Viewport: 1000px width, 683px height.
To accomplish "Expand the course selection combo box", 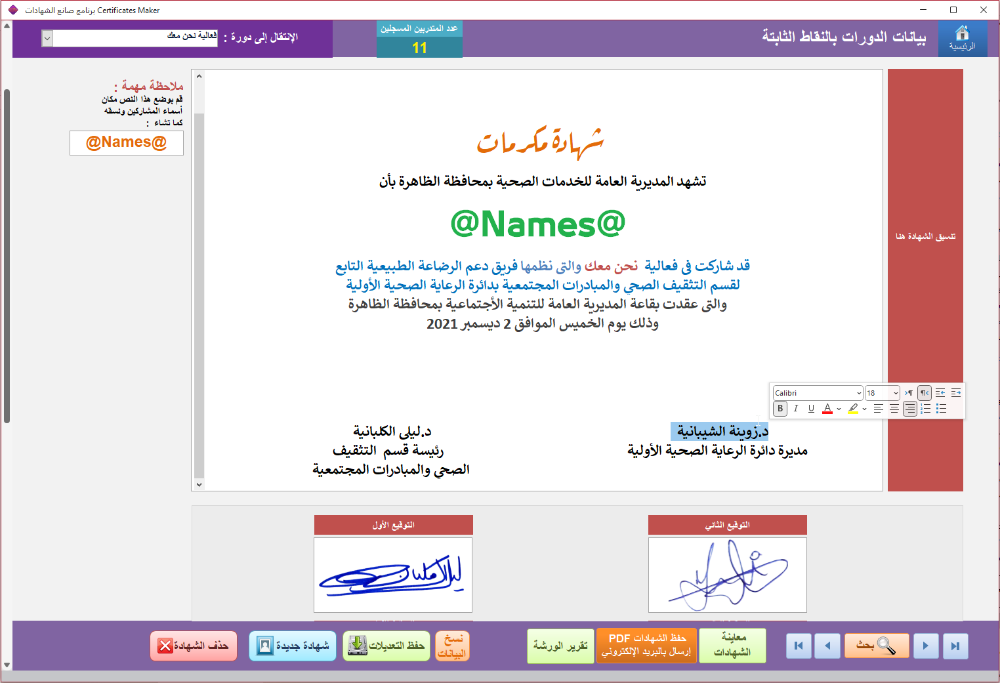I will pos(46,39).
